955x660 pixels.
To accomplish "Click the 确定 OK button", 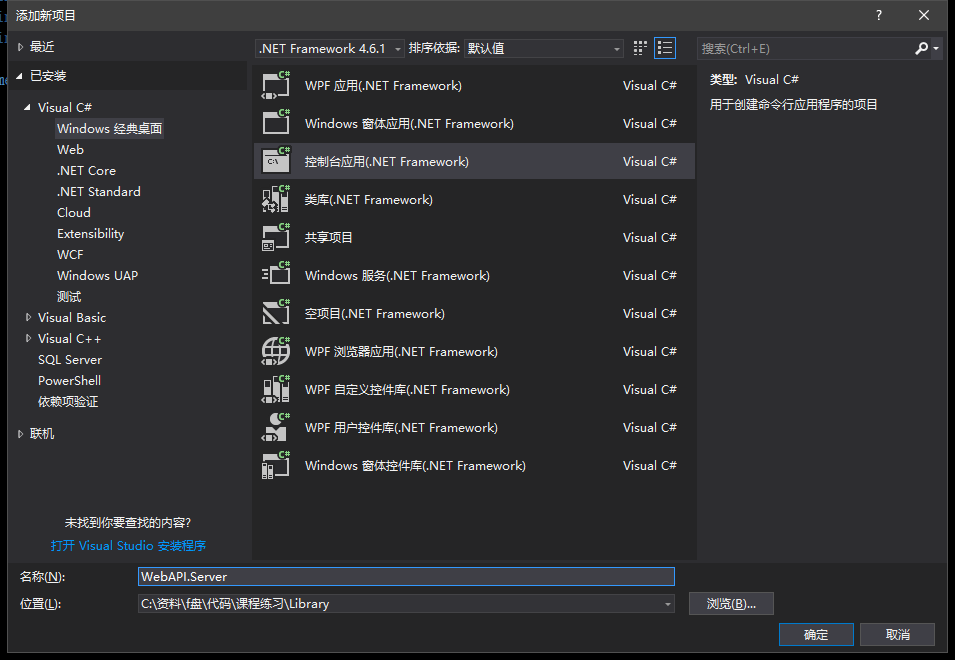I will [x=816, y=634].
